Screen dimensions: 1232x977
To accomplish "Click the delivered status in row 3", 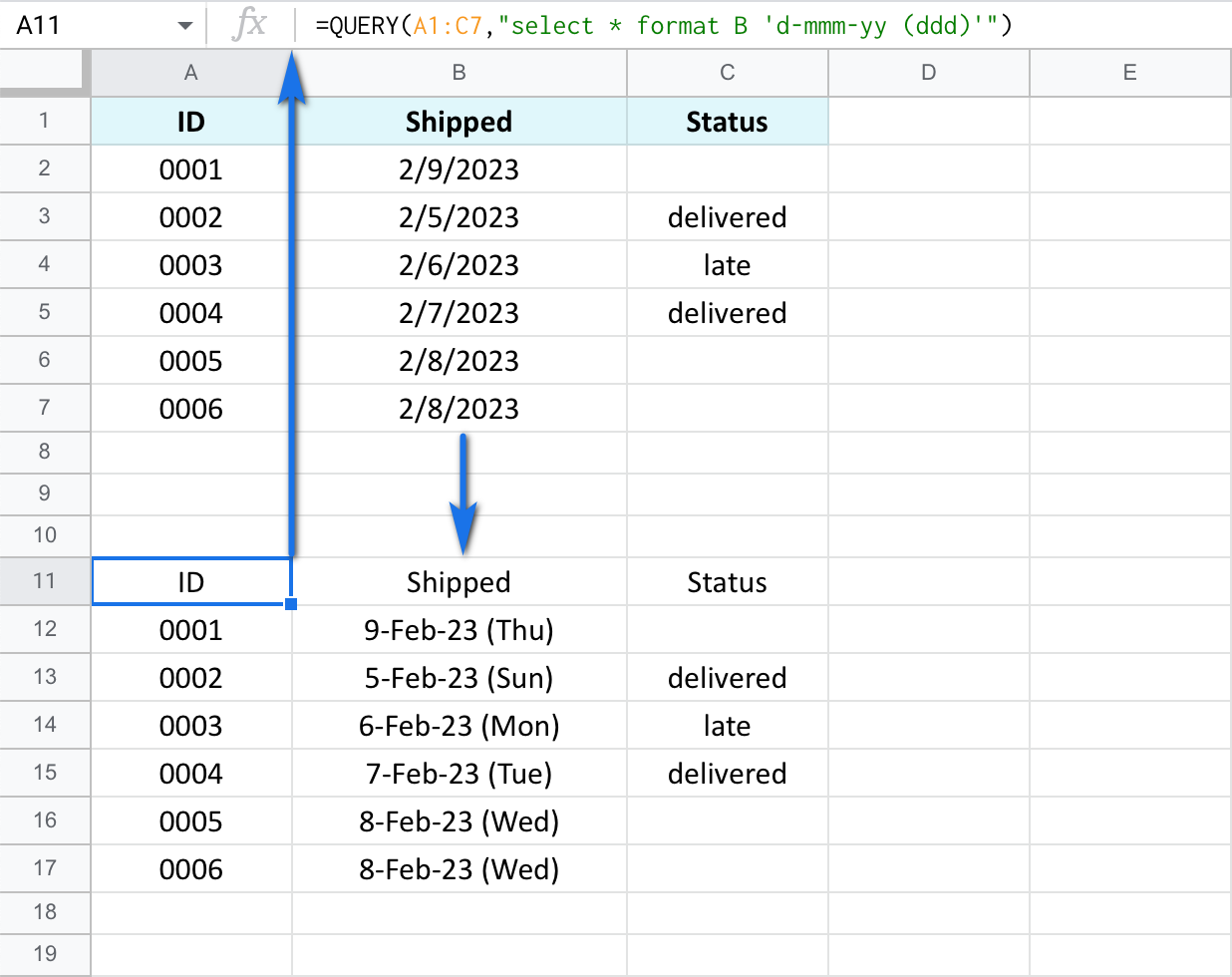I will 727,216.
